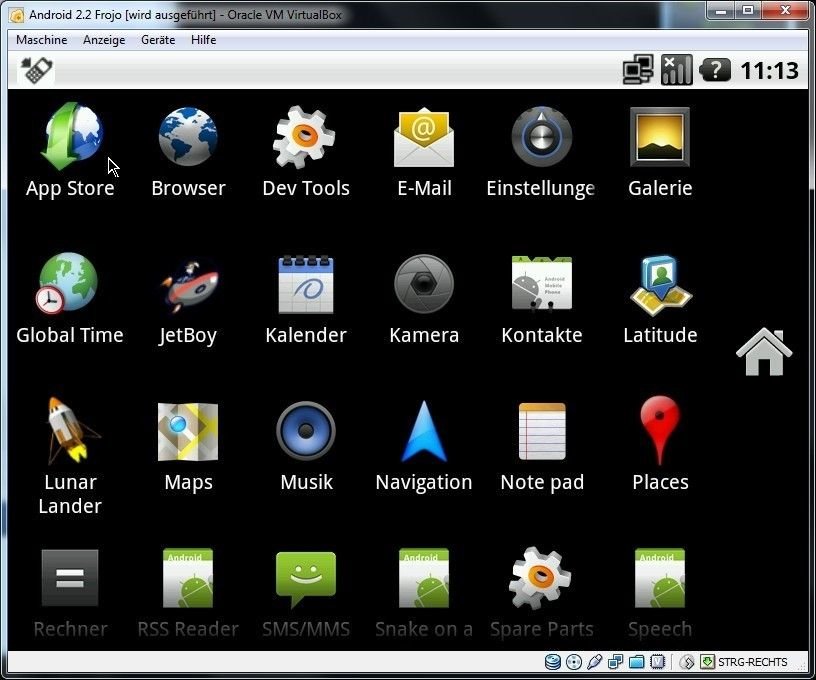Open the Hilfe menu

click(x=203, y=40)
